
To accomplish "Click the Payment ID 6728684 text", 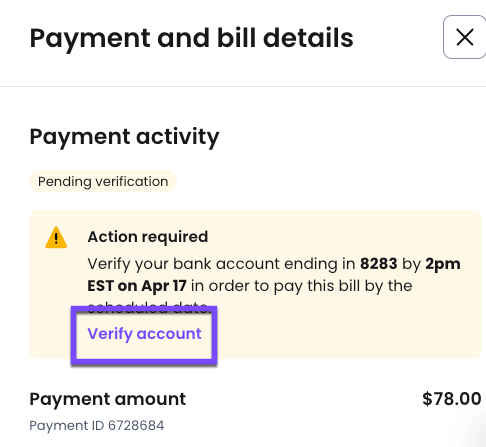I will [97, 425].
